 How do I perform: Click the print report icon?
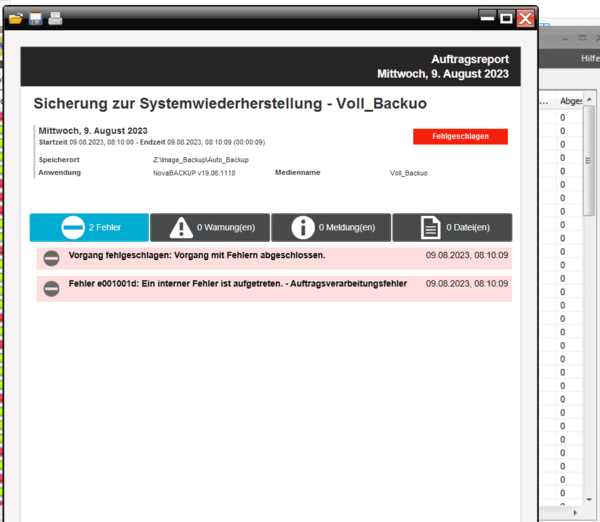pyautogui.click(x=55, y=18)
